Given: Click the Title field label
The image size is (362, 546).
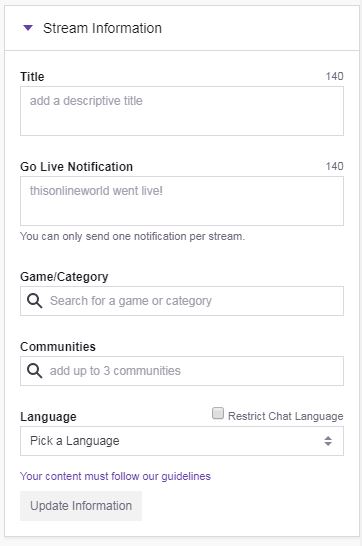Looking at the screenshot, I should tap(32, 77).
